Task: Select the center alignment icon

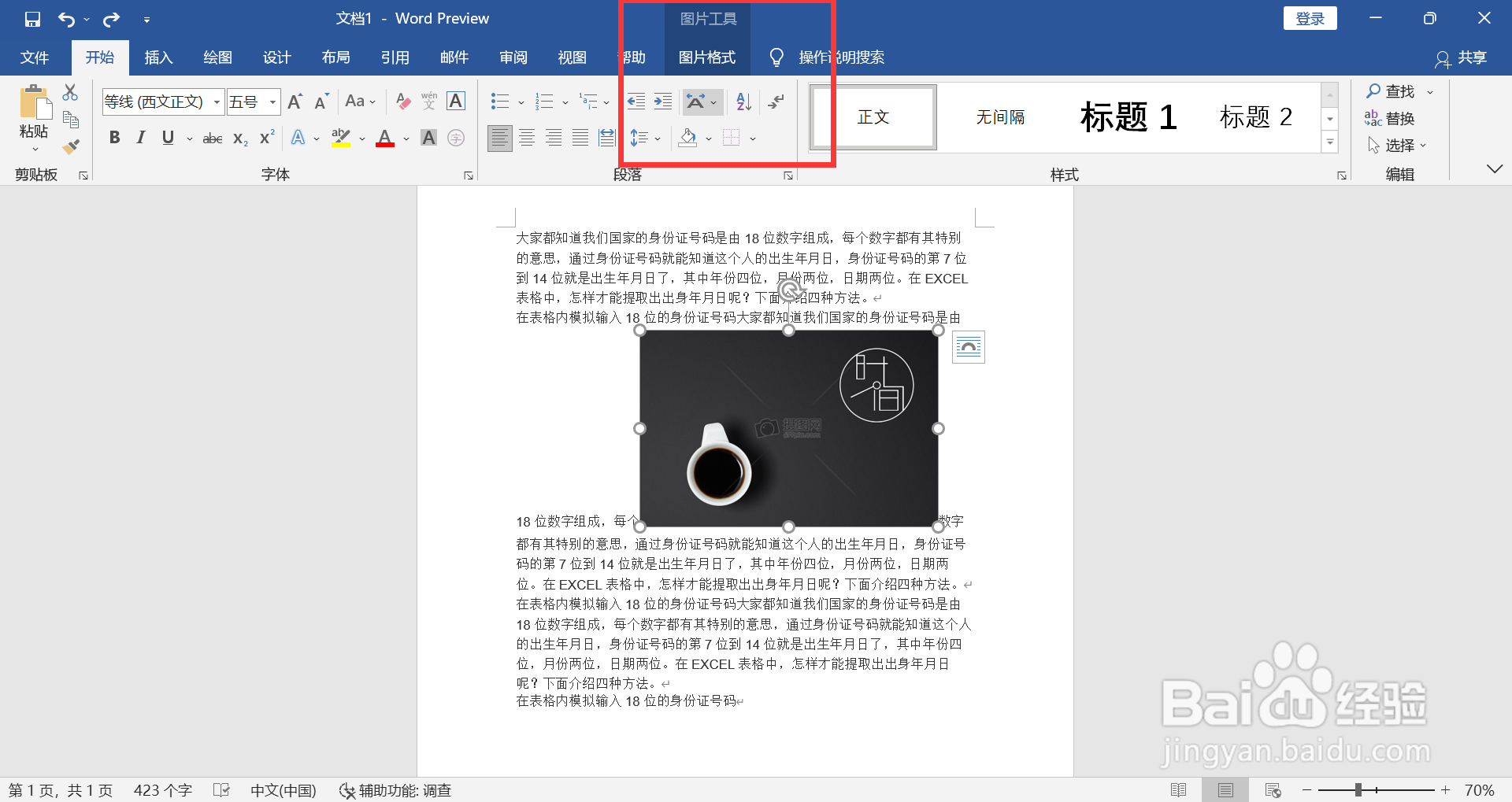Action: pos(527,138)
